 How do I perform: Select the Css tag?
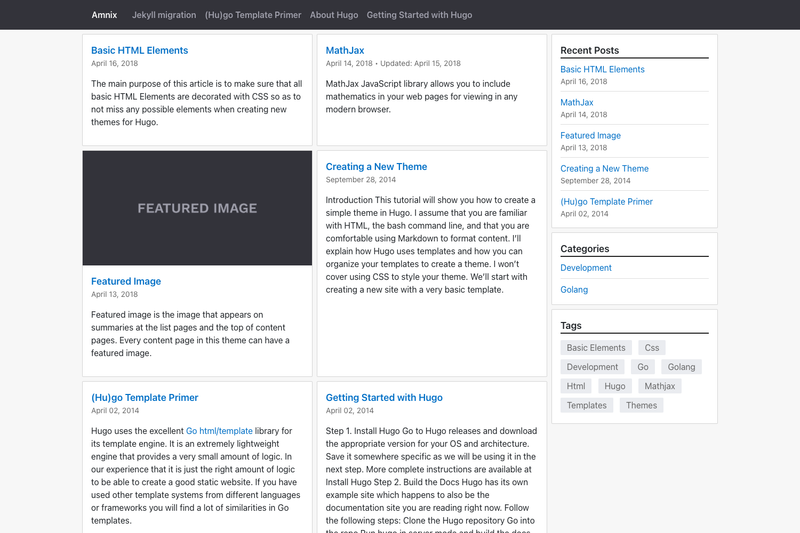pyautogui.click(x=652, y=348)
